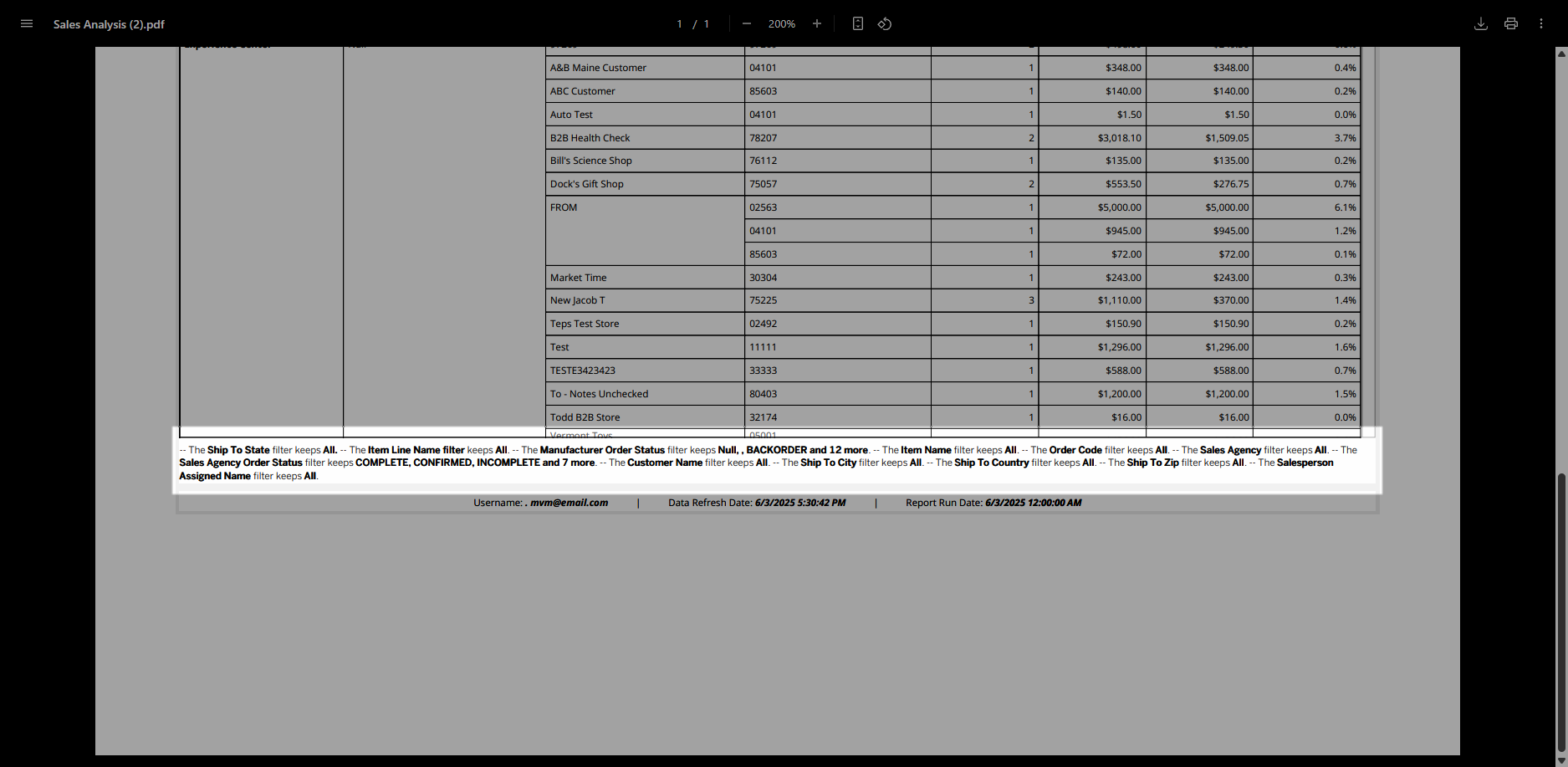Click zip code 11111
This screenshot has width=1568, height=767.
[763, 347]
